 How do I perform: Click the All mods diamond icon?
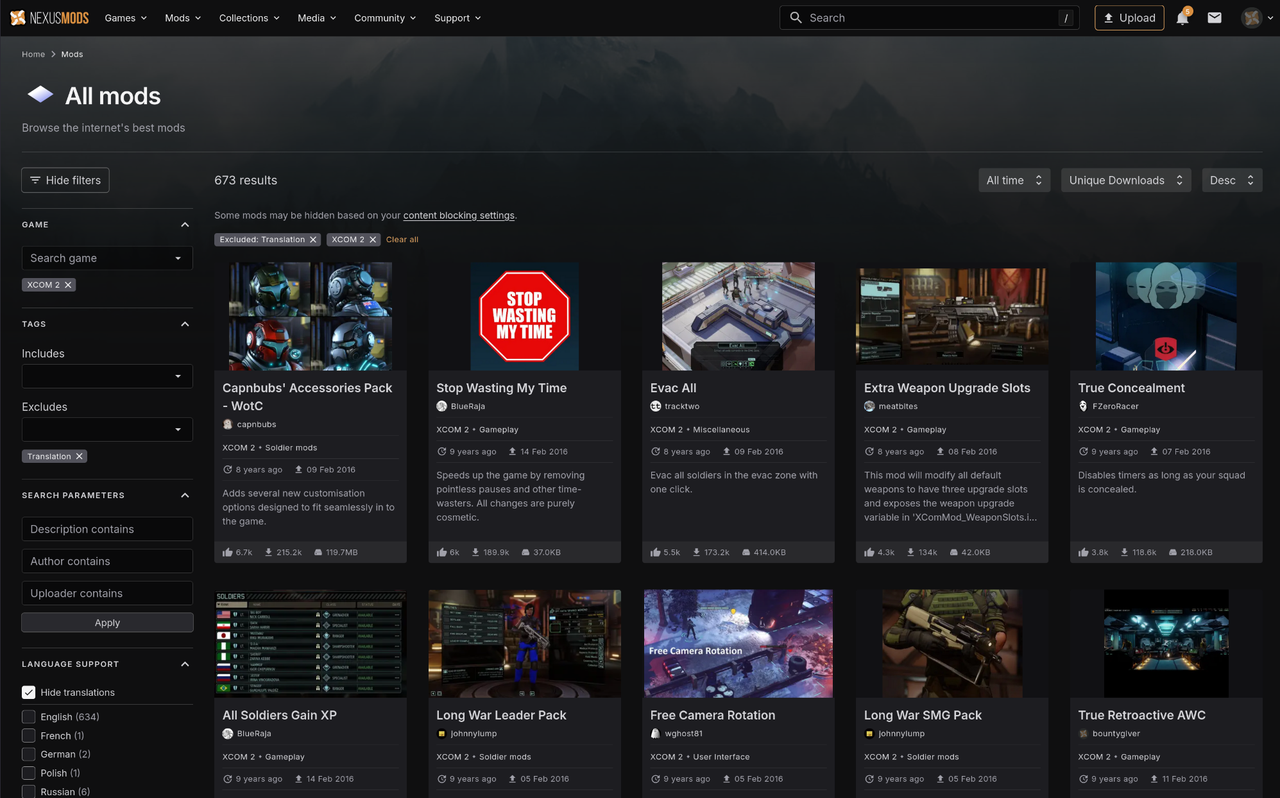(40, 95)
